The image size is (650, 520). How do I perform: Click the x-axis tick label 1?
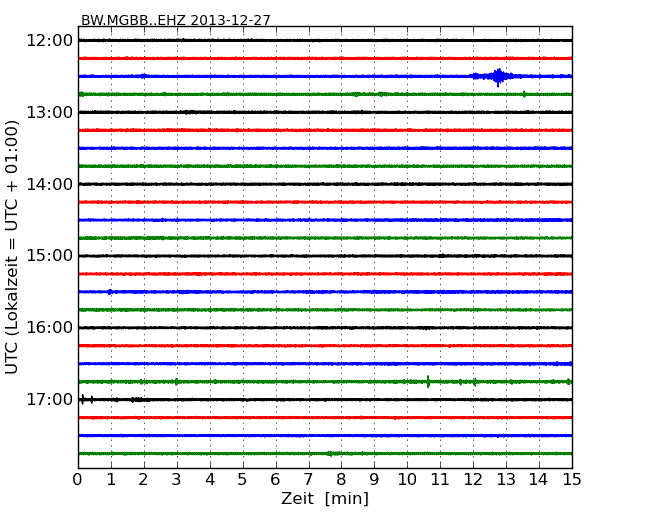[111, 480]
